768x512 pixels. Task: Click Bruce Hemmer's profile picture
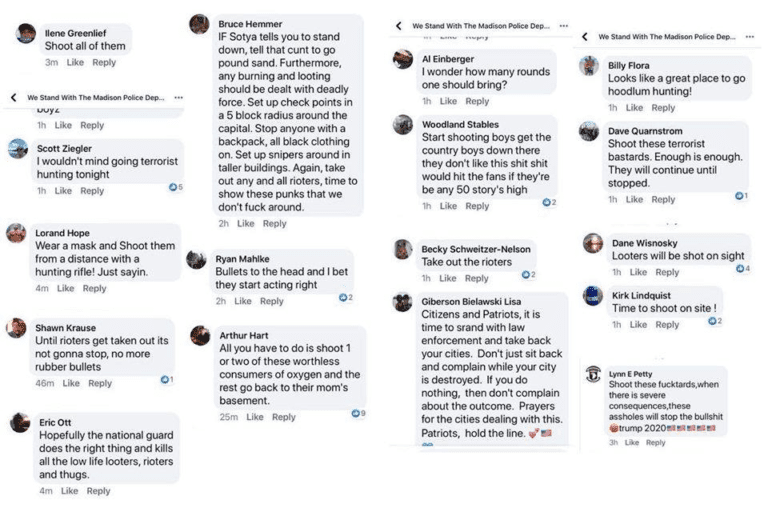click(x=199, y=24)
